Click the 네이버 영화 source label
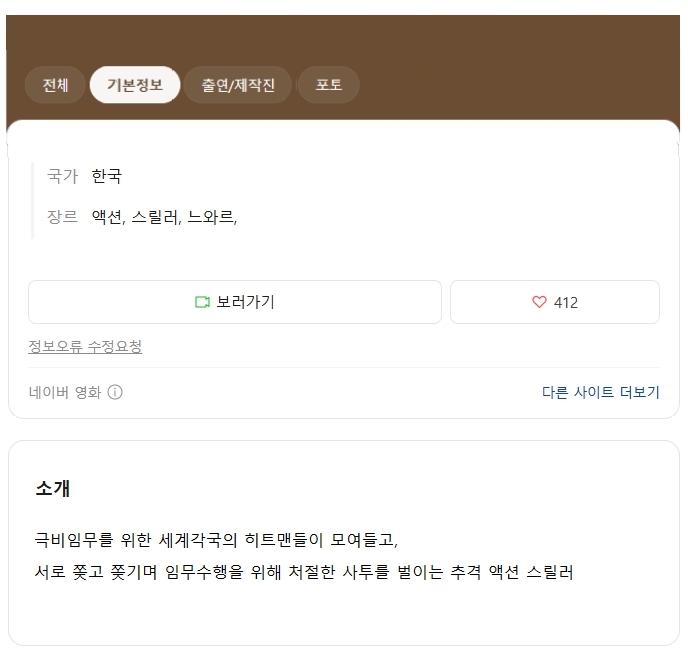The width and height of the screenshot is (688, 669). coord(65,392)
